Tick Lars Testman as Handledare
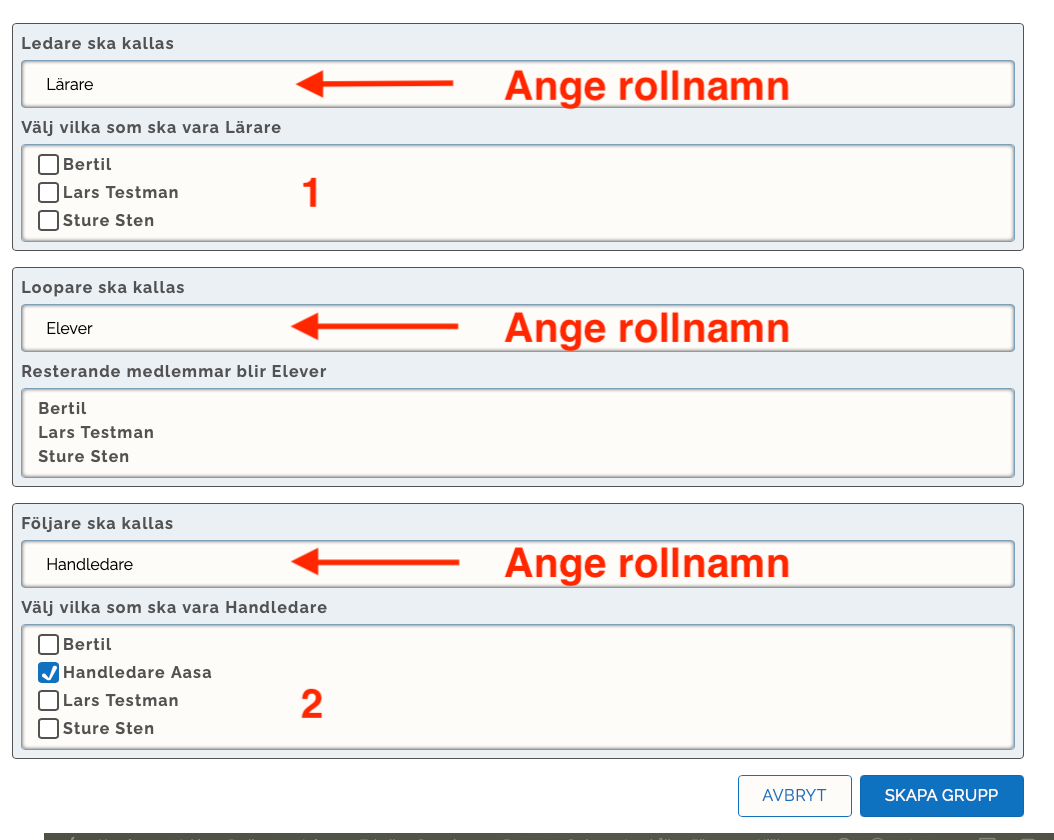The height and width of the screenshot is (840, 1054). 48,701
